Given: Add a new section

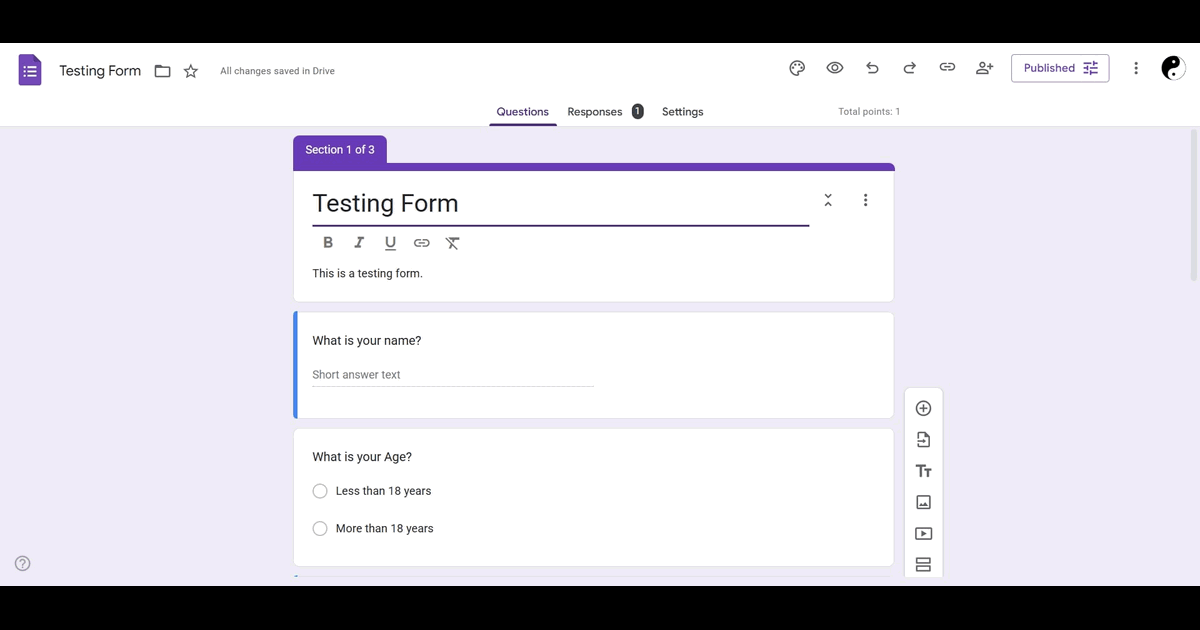Looking at the screenshot, I should click(x=923, y=565).
